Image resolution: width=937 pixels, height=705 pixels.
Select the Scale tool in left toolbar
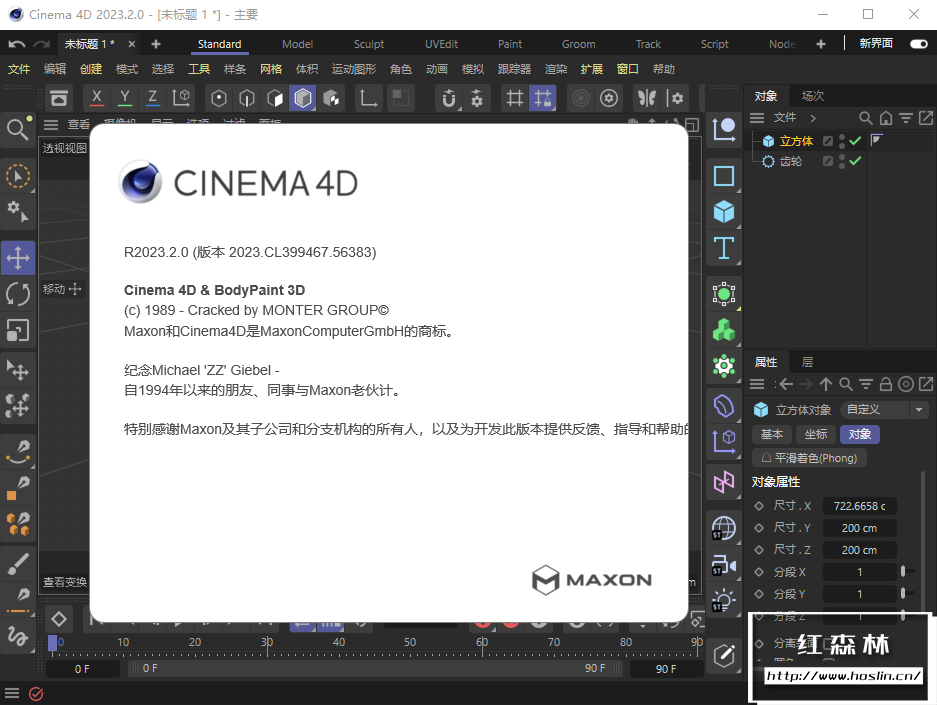(x=18, y=330)
